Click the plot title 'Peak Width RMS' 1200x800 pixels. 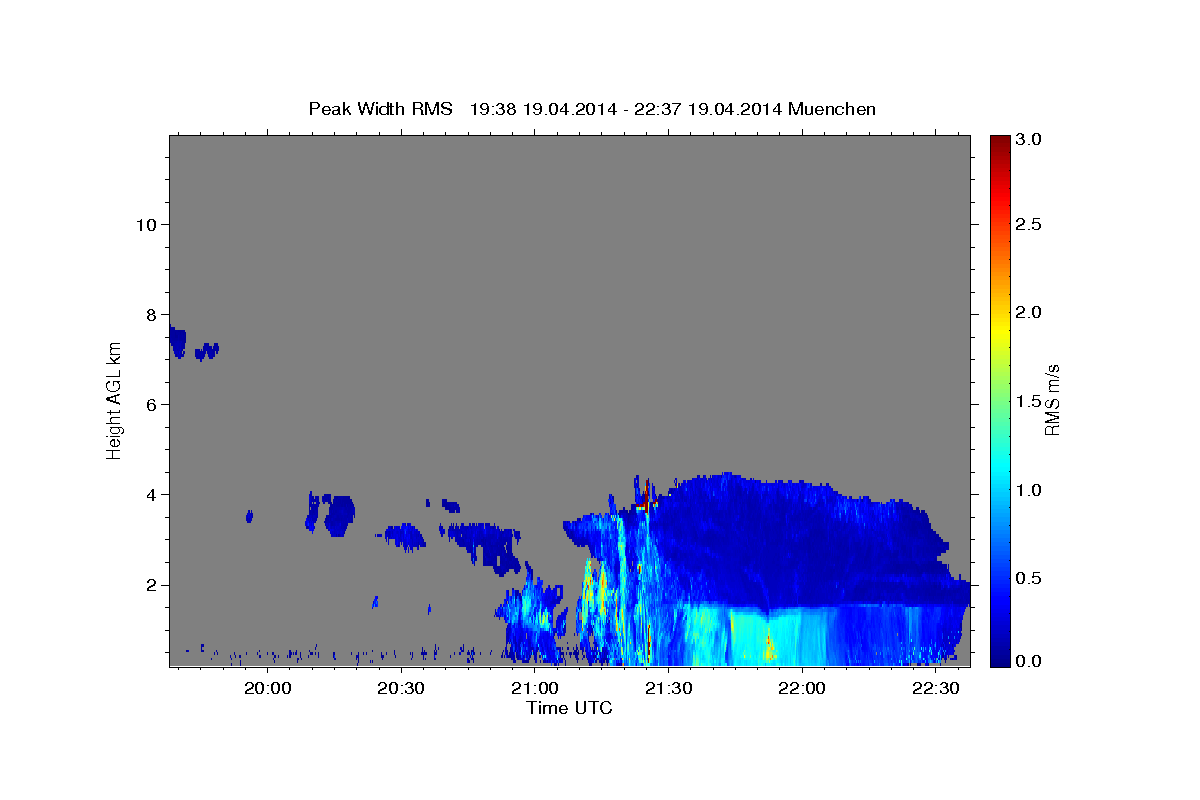tap(380, 108)
